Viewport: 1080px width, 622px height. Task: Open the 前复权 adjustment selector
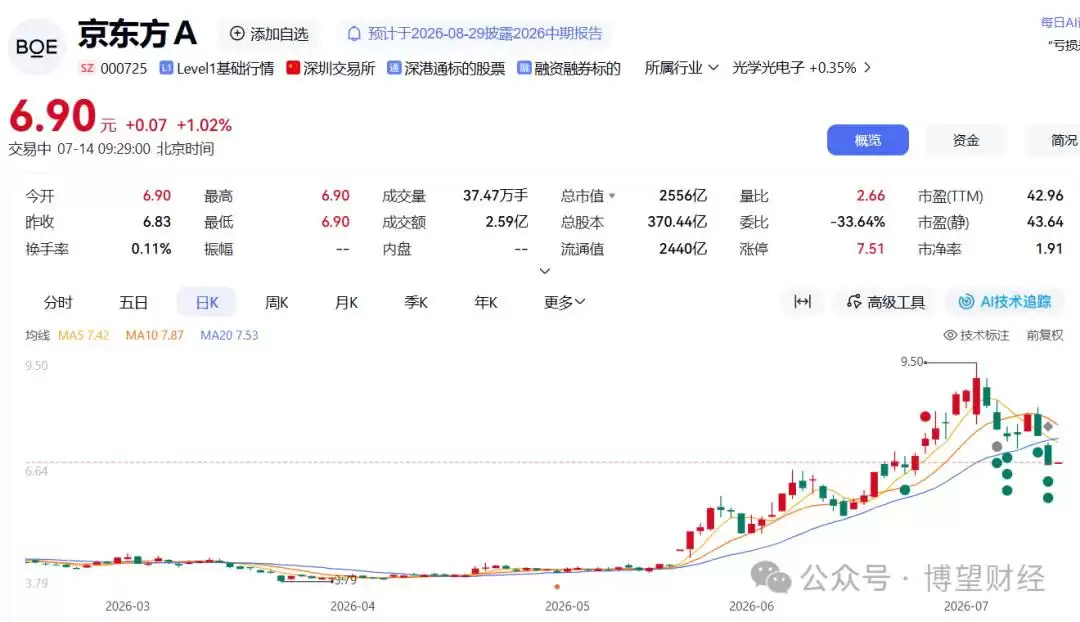pos(1045,335)
